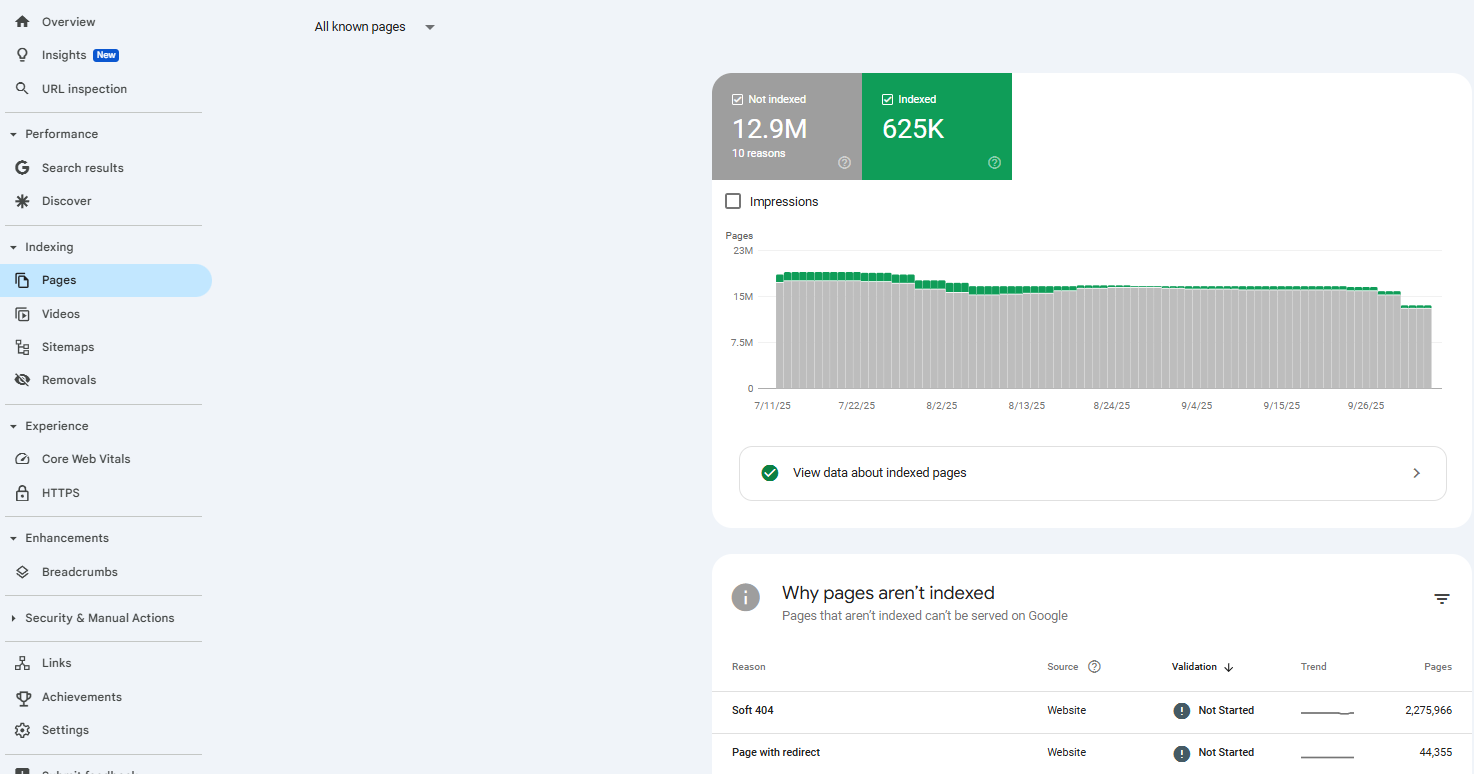The width and height of the screenshot is (1474, 774).
Task: Click the Sitemaps icon in sidebar
Action: [22, 347]
